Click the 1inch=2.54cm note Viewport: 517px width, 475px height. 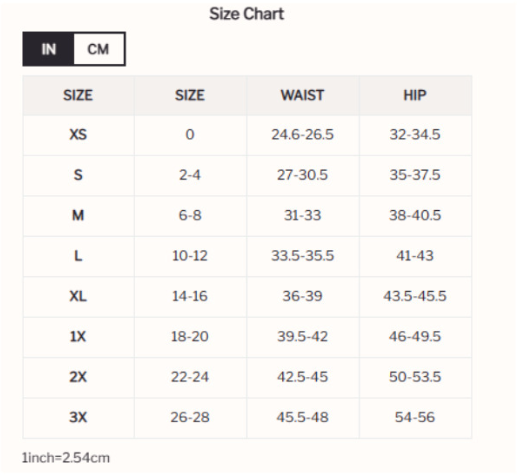[x=66, y=458]
